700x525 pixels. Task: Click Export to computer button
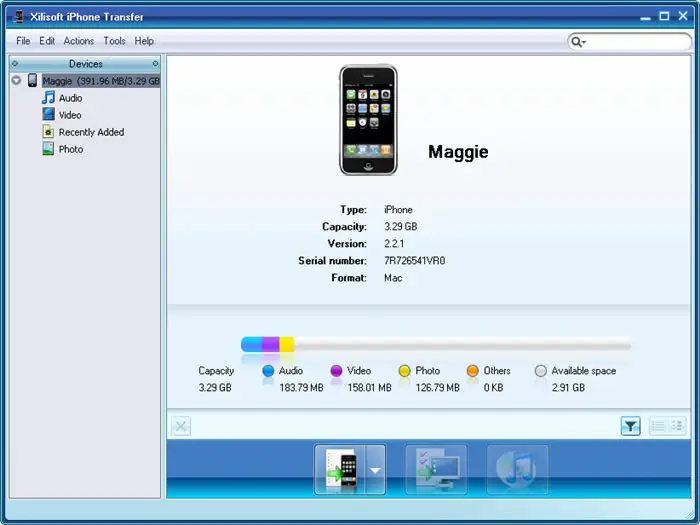436,470
